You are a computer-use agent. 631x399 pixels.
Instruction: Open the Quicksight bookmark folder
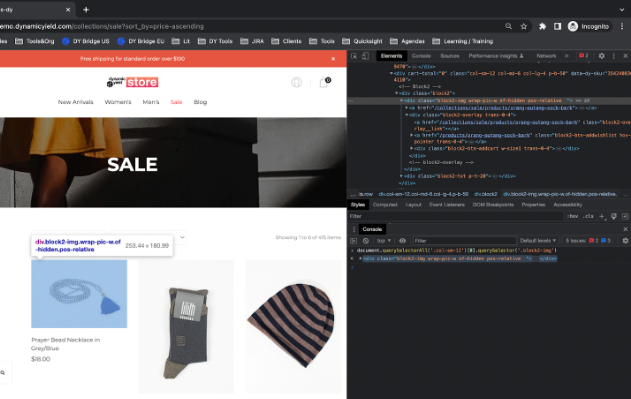tap(363, 41)
